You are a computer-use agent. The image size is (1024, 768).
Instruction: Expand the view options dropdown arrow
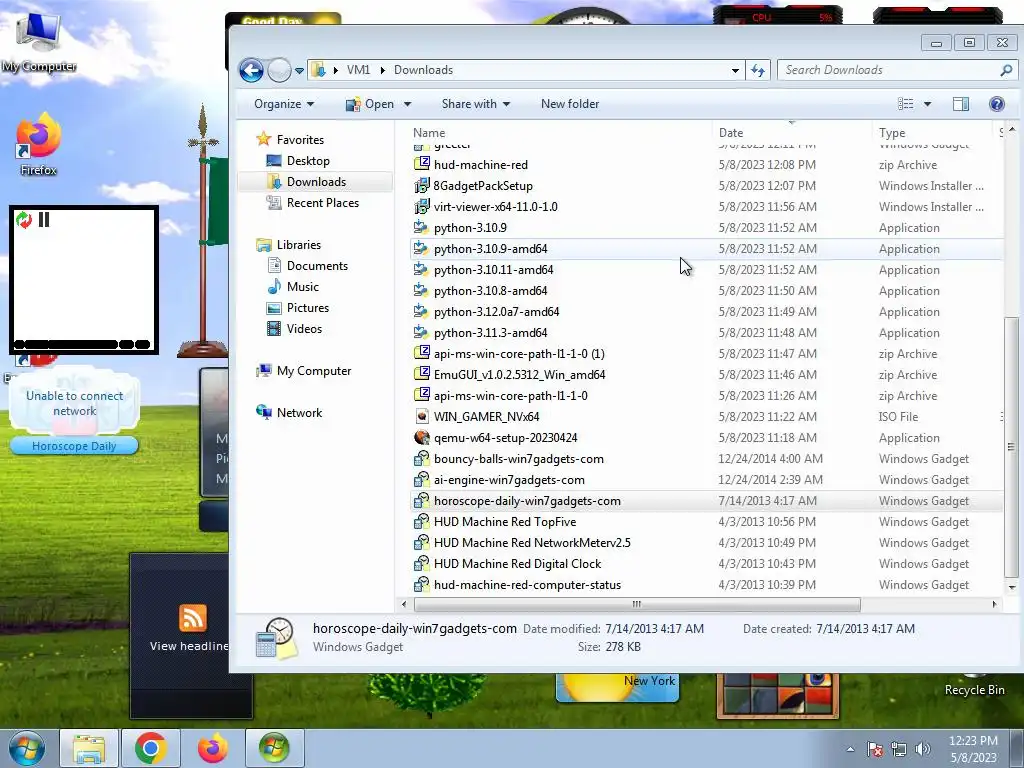pos(927,104)
